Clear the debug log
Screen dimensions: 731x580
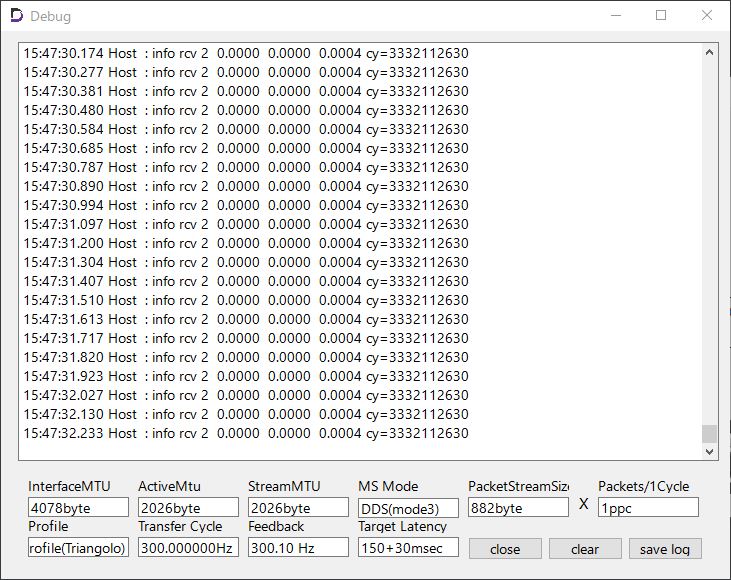(585, 549)
